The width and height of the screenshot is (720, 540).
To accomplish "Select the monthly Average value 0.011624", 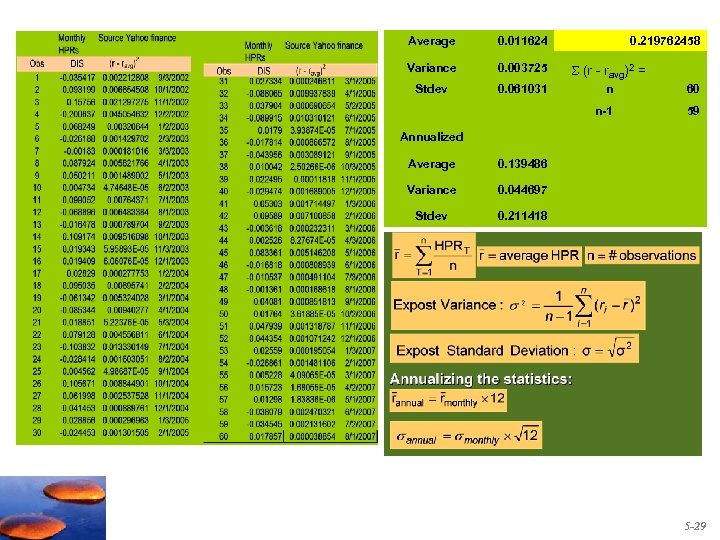I will [522, 41].
